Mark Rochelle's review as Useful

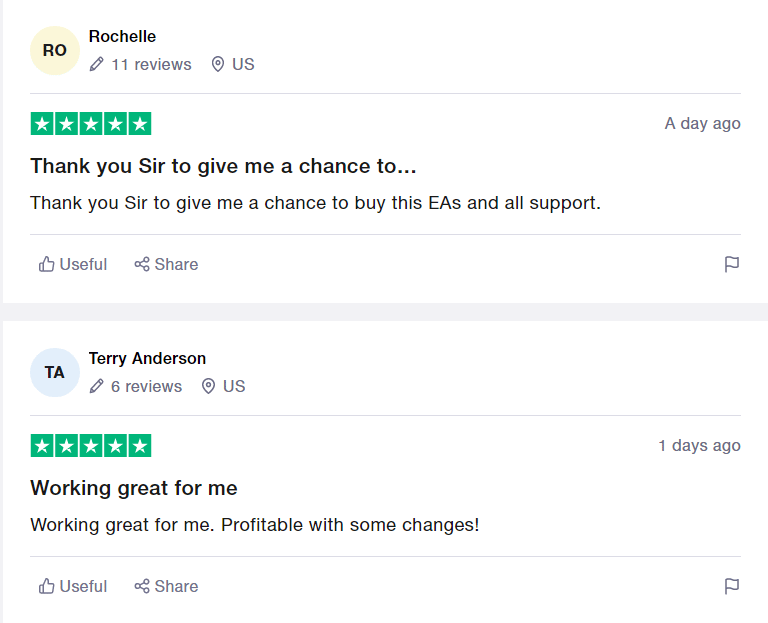pyautogui.click(x=73, y=265)
